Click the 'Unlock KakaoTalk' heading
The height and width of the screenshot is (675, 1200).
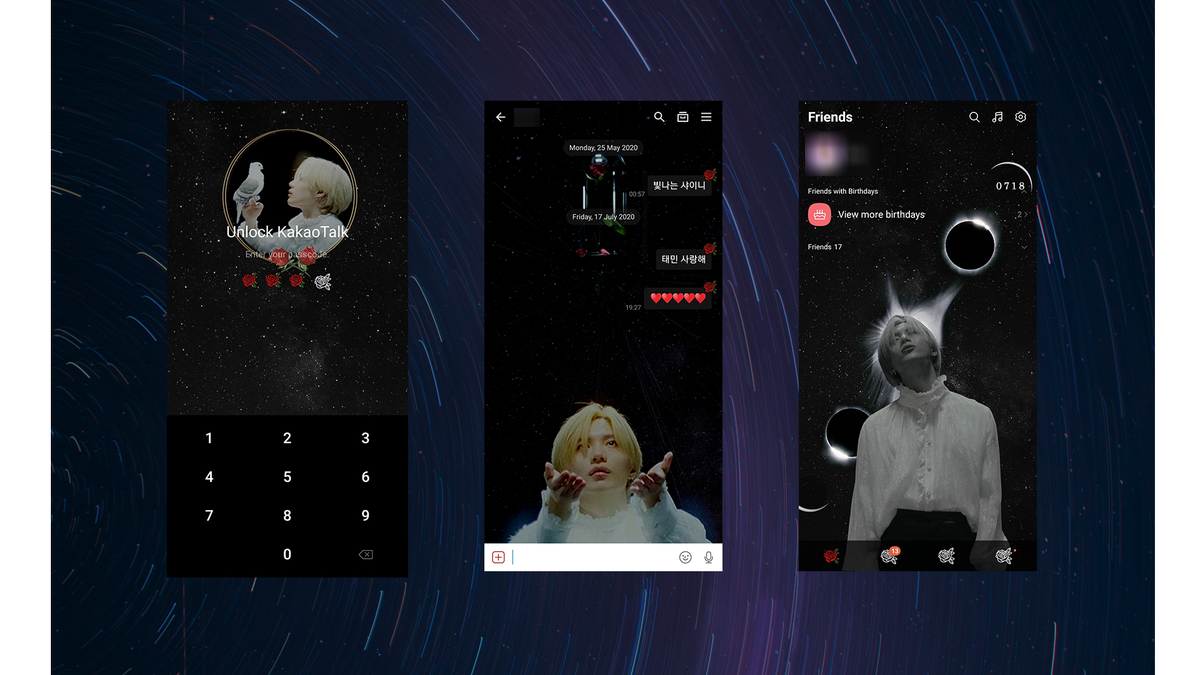click(x=287, y=232)
